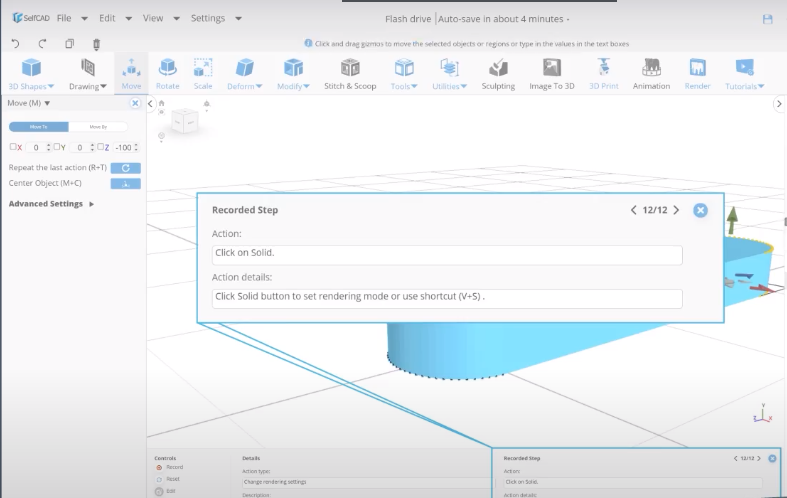Open the File menu
The height and width of the screenshot is (498, 787).
64,18
